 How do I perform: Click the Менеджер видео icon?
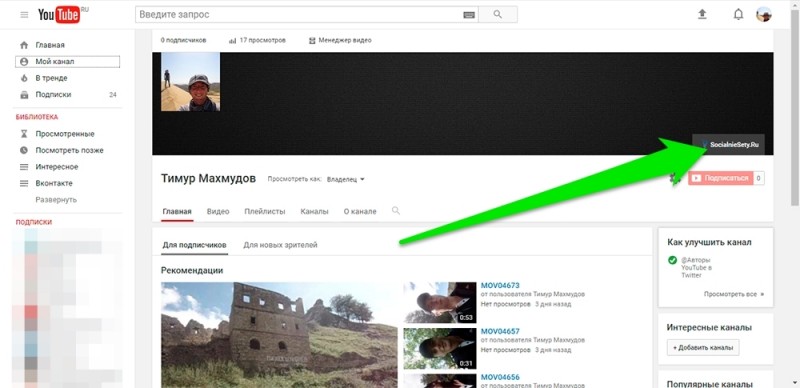tap(312, 40)
